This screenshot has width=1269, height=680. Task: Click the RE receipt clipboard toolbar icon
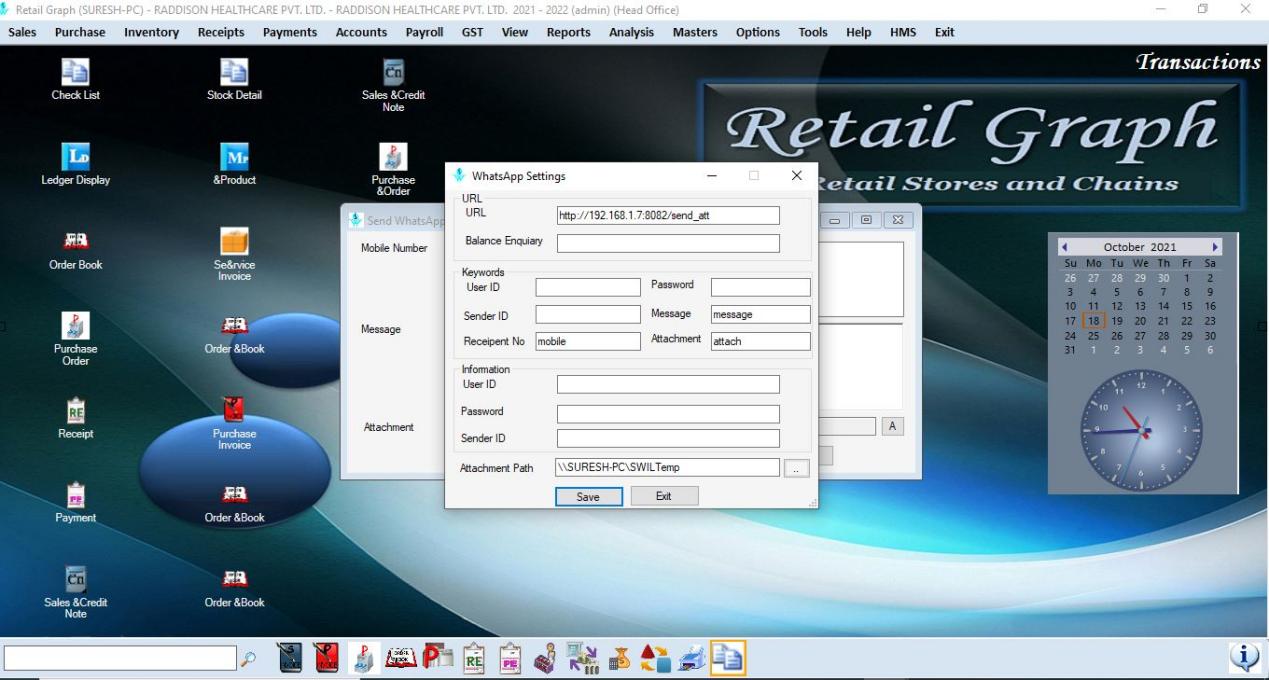click(473, 657)
